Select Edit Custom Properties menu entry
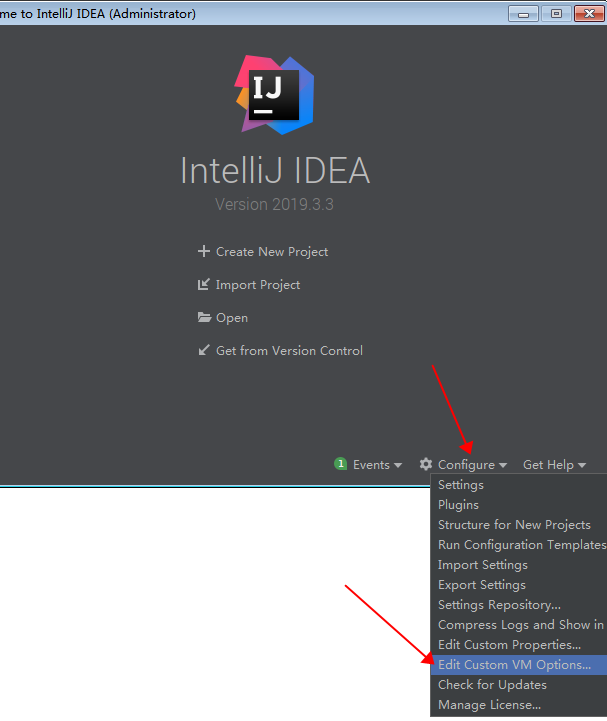The height and width of the screenshot is (721, 607). click(509, 645)
